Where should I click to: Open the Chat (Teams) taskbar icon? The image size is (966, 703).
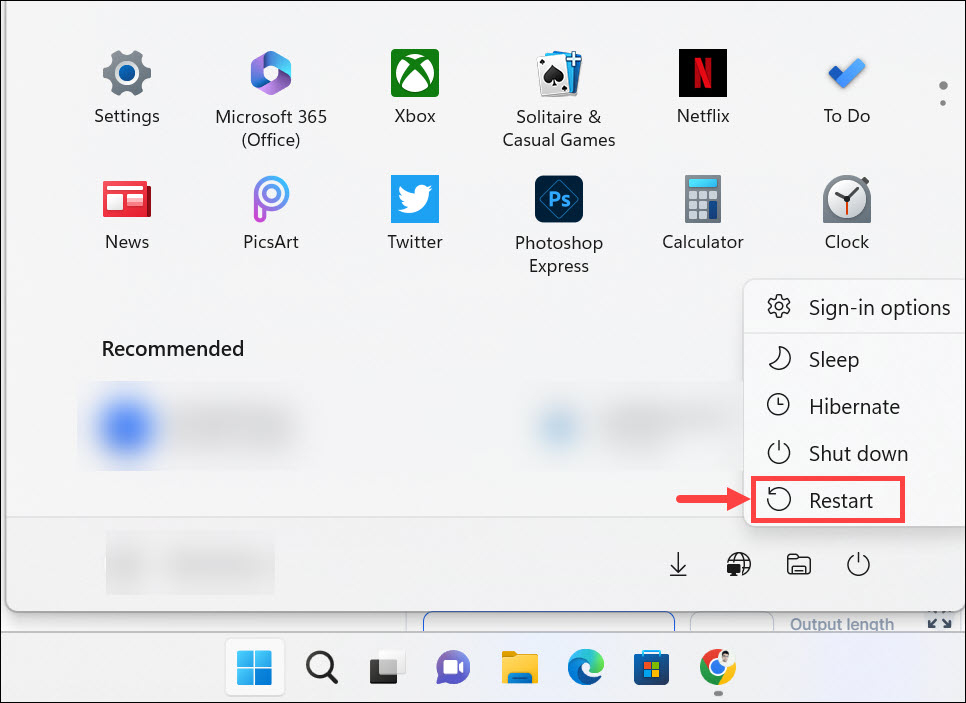pyautogui.click(x=453, y=667)
